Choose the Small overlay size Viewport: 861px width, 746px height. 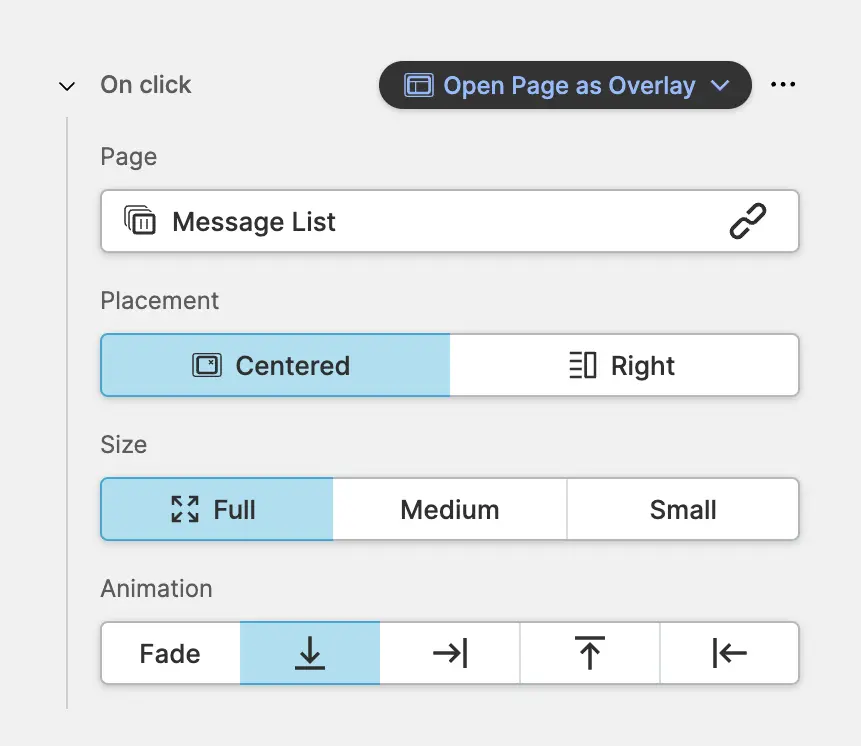(683, 509)
